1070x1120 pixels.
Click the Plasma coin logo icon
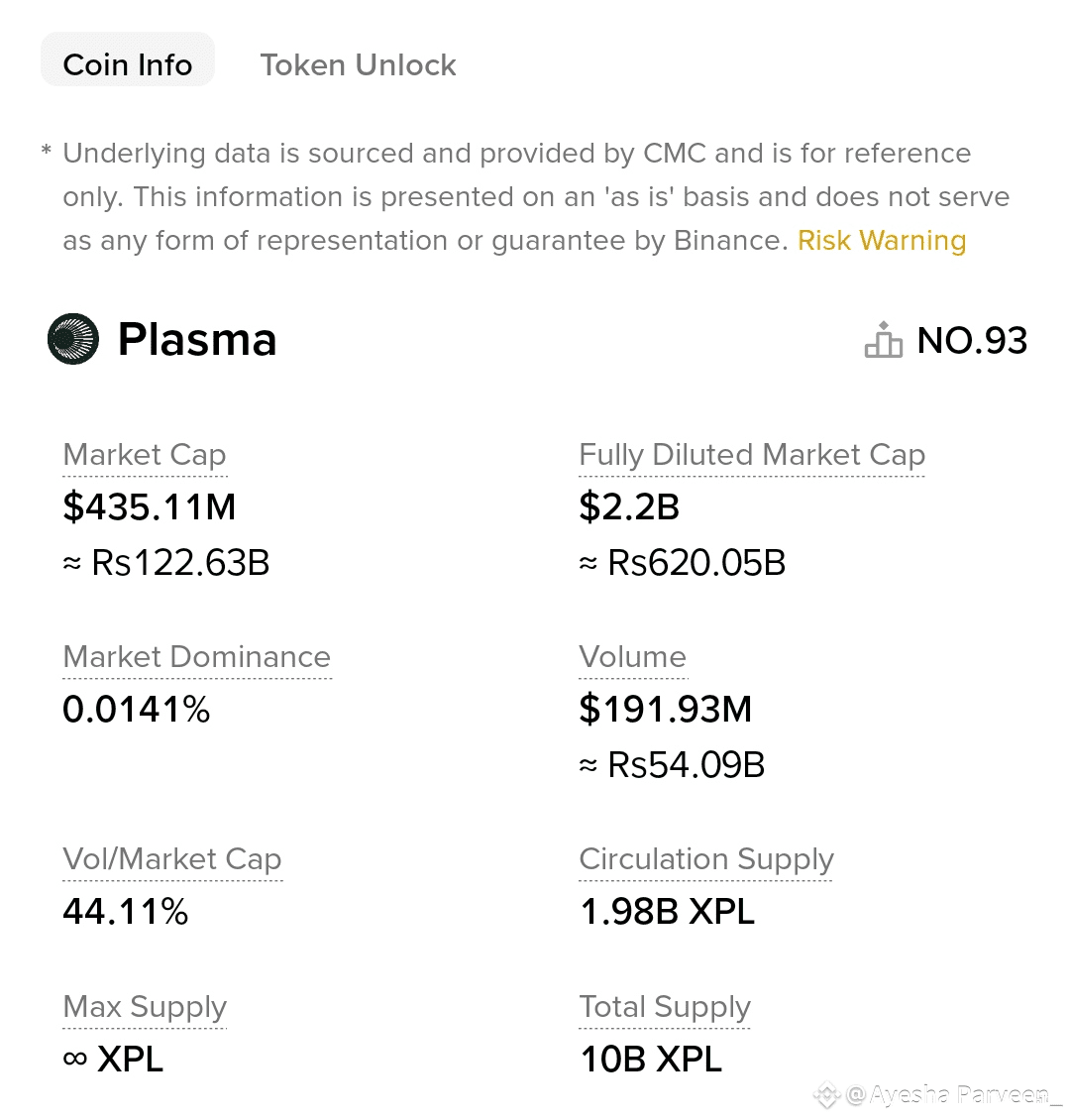[73, 339]
